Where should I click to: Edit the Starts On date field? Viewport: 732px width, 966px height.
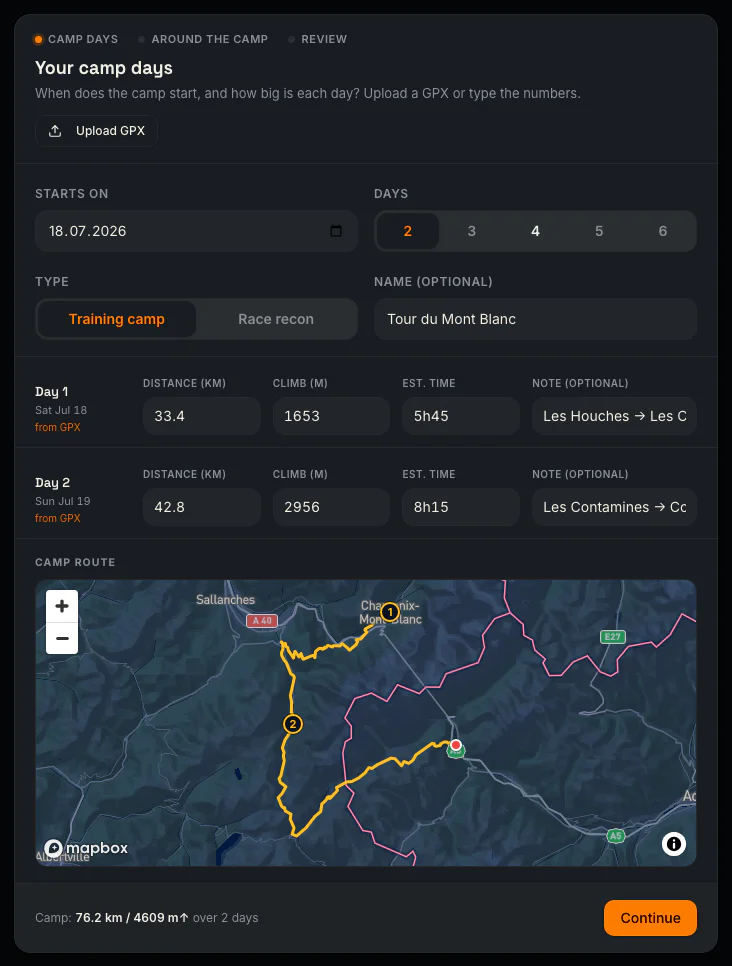point(197,231)
